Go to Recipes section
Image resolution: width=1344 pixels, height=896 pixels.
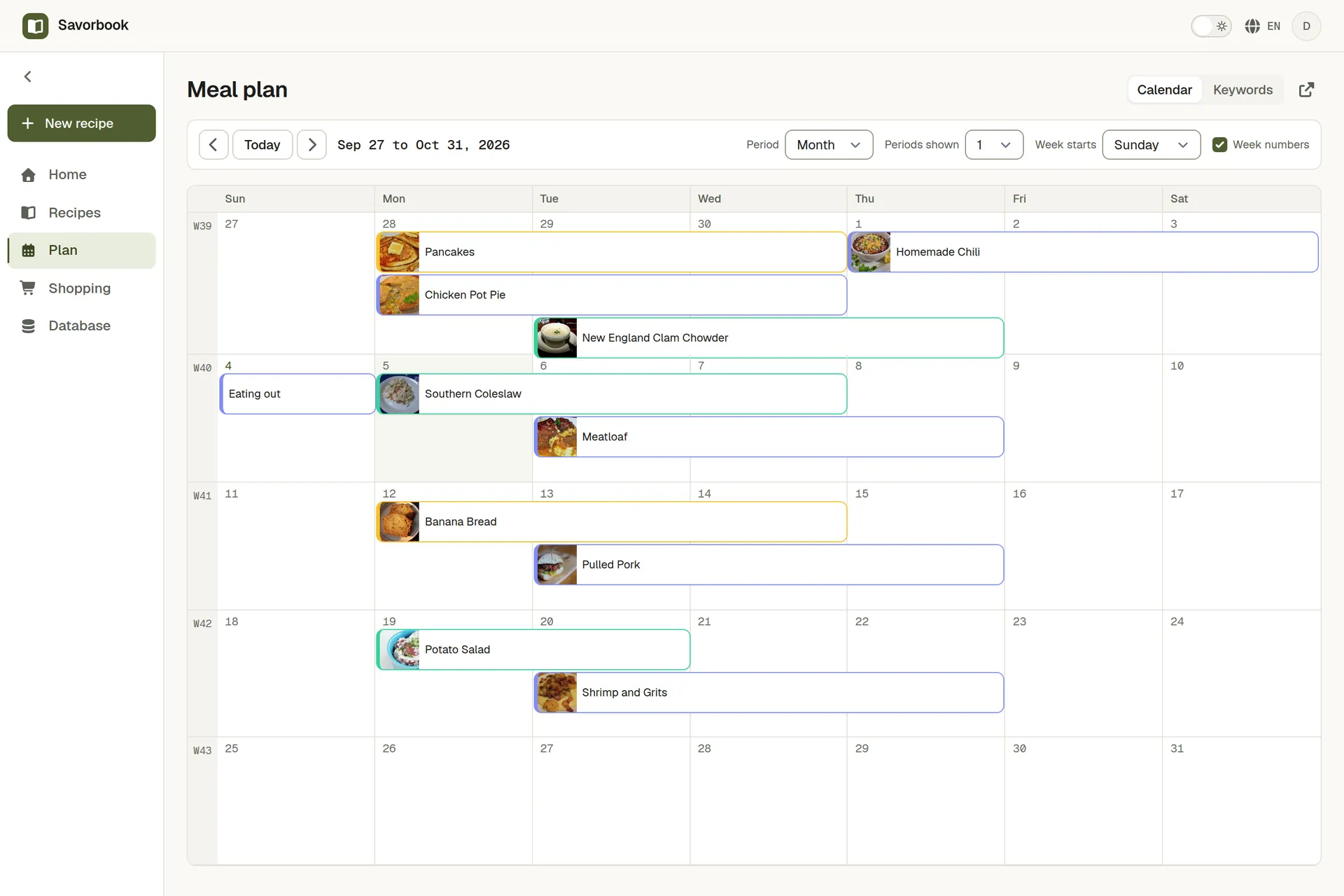click(82, 212)
